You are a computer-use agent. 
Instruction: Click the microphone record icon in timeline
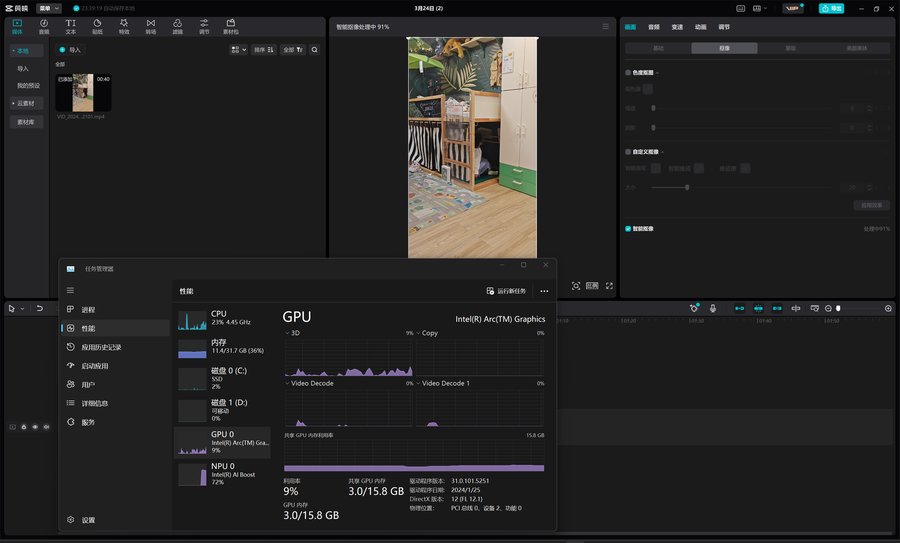[x=713, y=308]
